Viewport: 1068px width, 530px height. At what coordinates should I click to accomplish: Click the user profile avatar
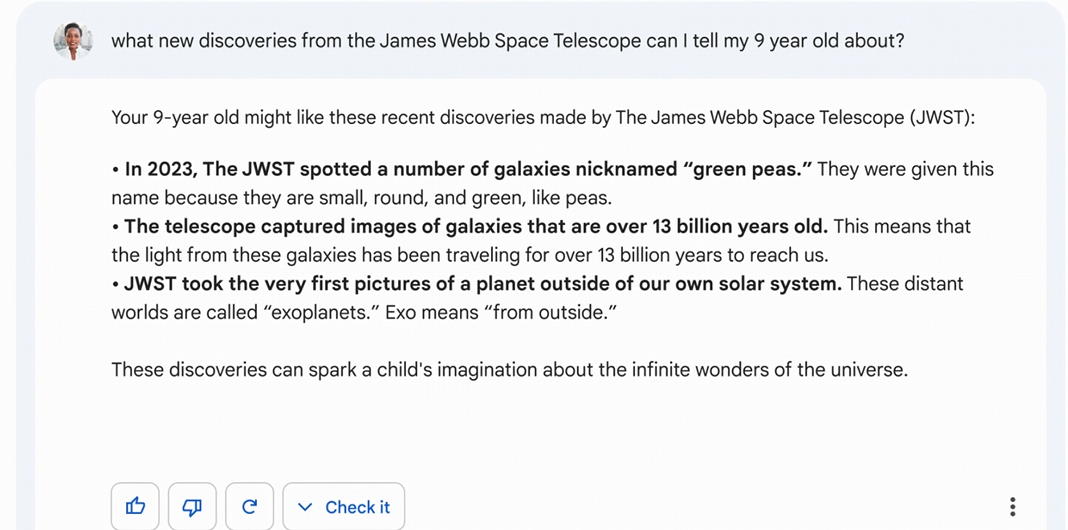[x=73, y=41]
